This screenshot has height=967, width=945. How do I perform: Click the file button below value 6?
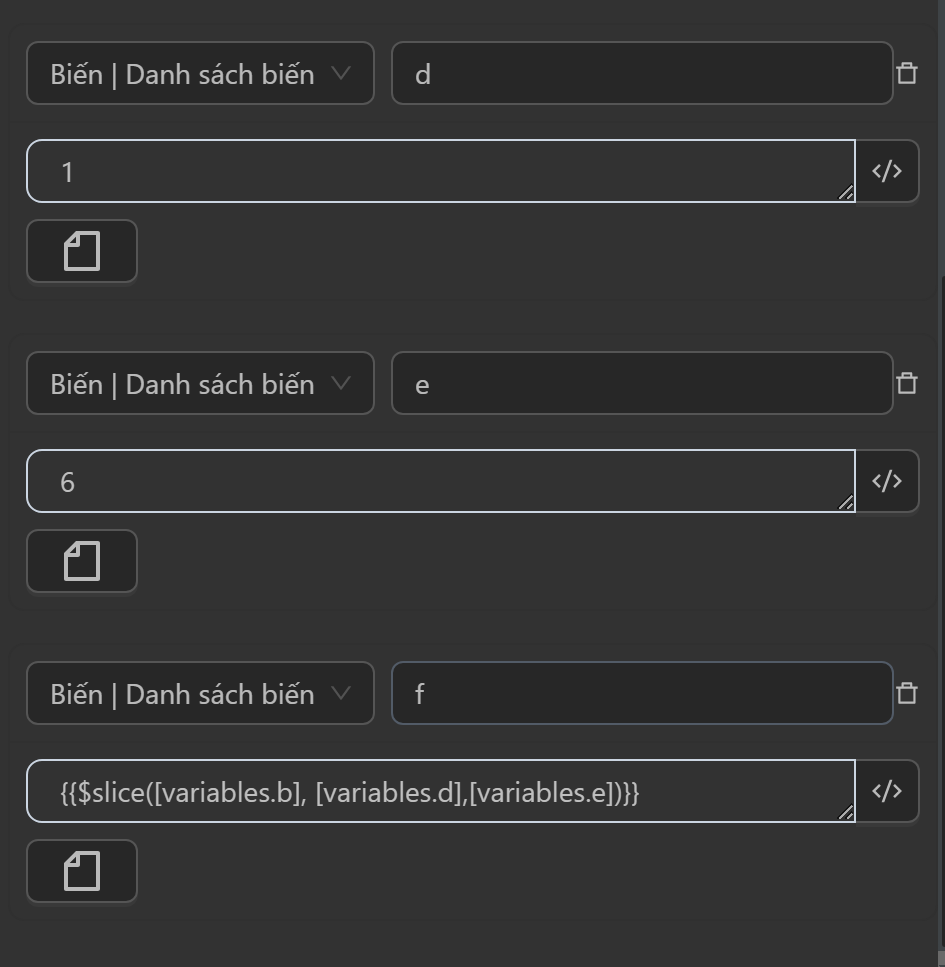coord(82,561)
